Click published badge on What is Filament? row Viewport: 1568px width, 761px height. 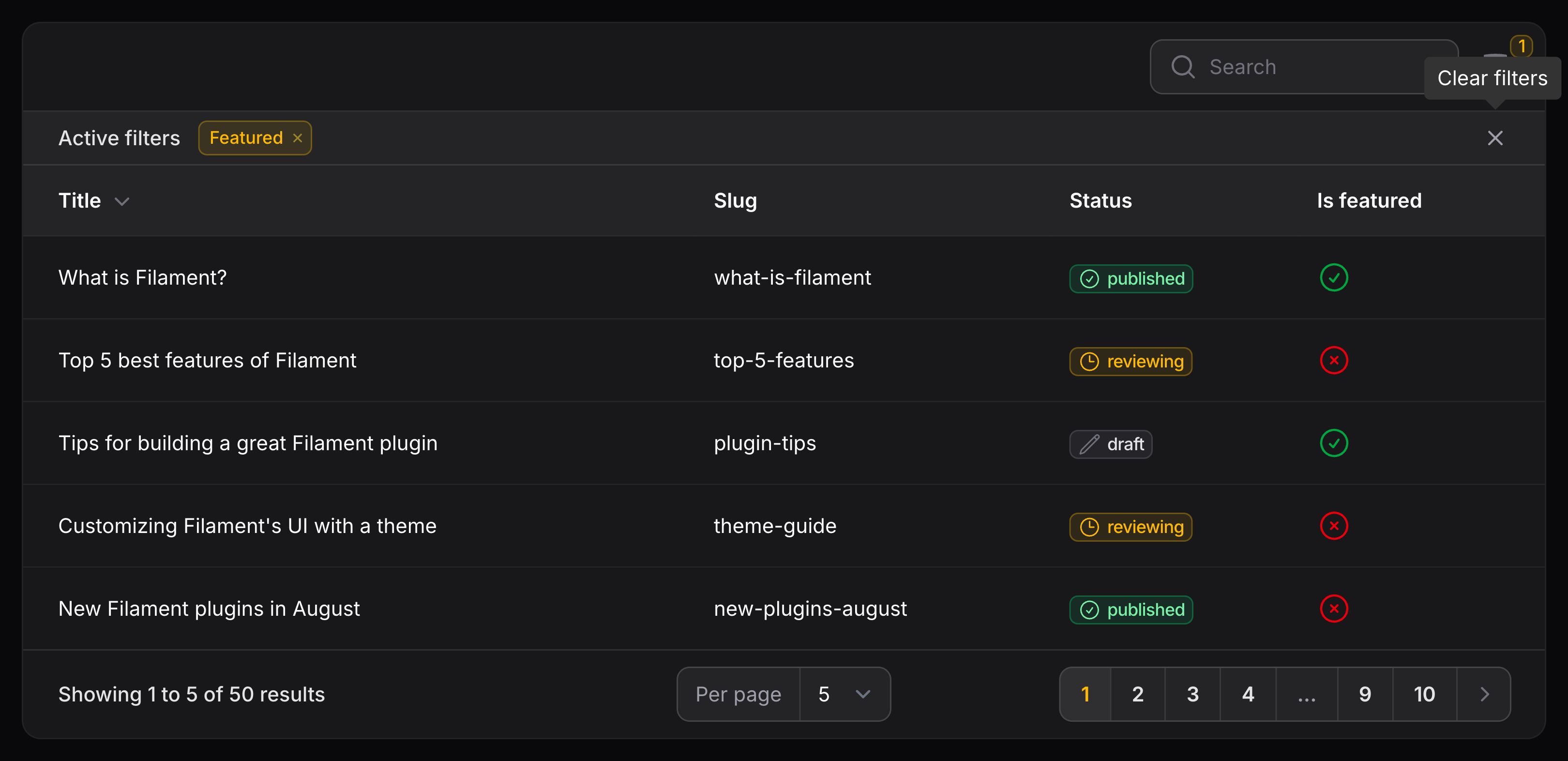click(x=1131, y=279)
